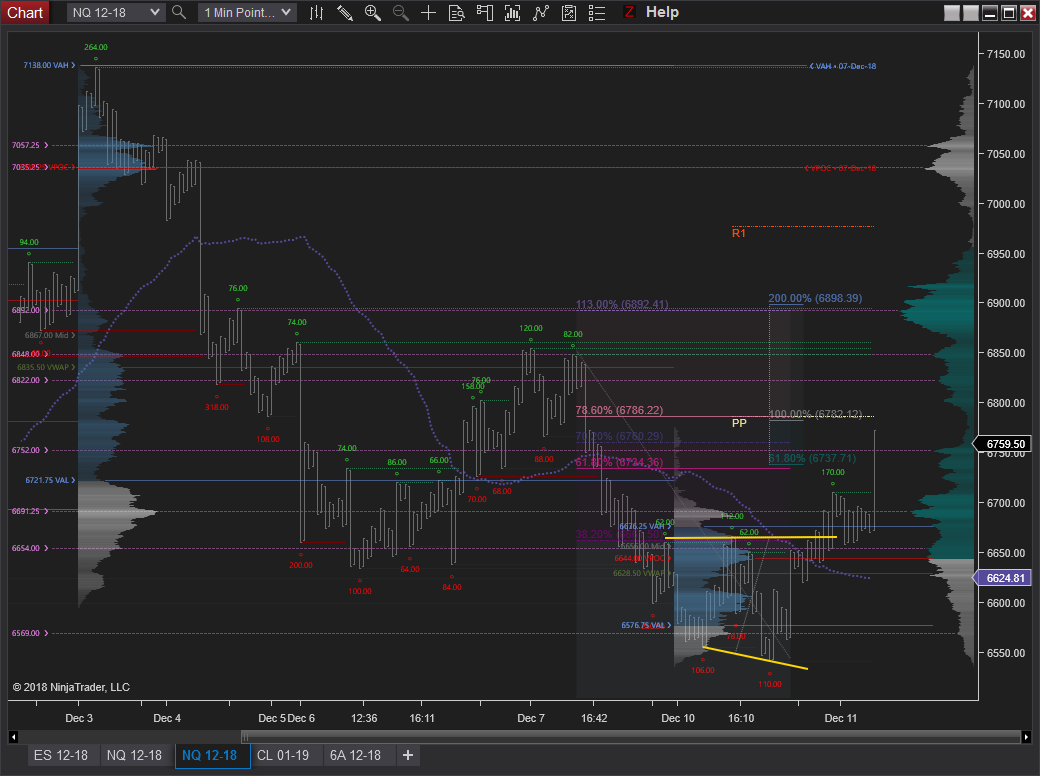Open the red Chart menu button

[25, 12]
